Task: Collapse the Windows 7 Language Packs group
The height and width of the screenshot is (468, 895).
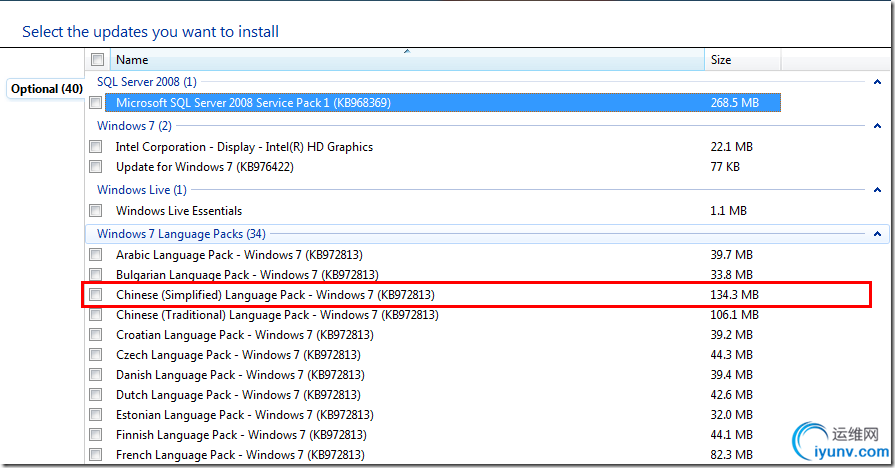Action: pyautogui.click(x=878, y=234)
